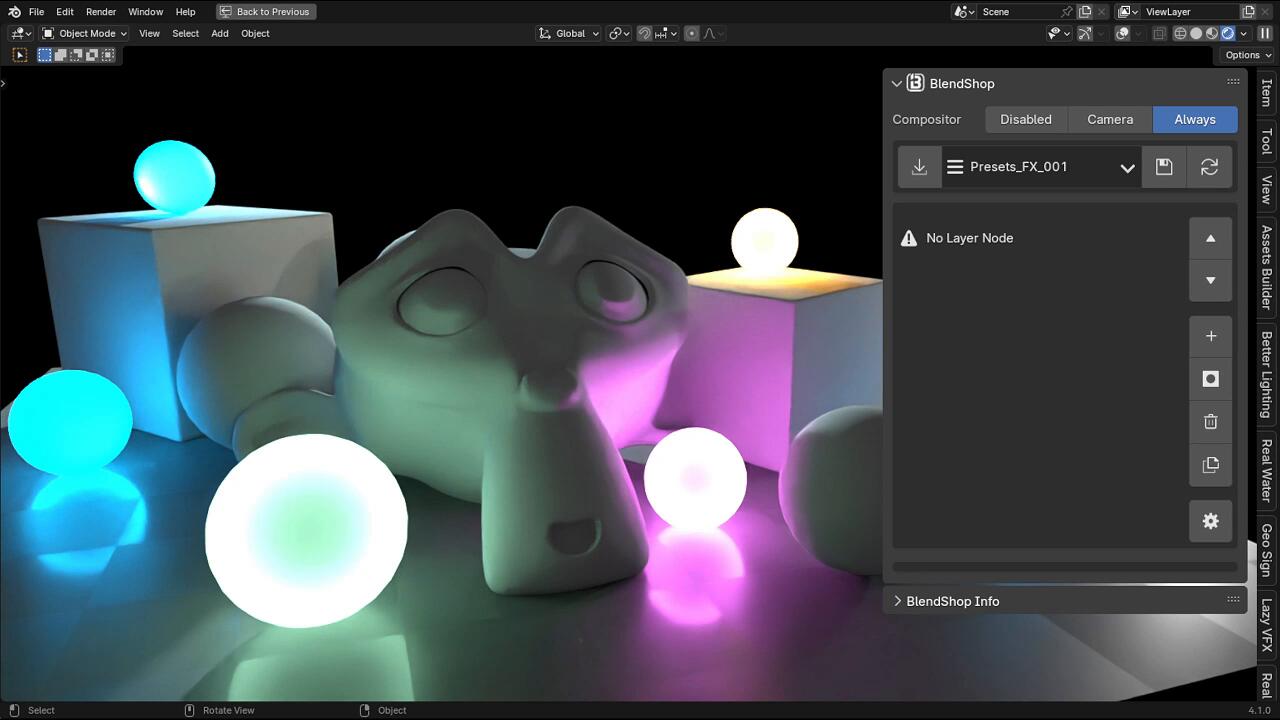
Task: Expand the BlendShop Info section
Action: [x=951, y=601]
